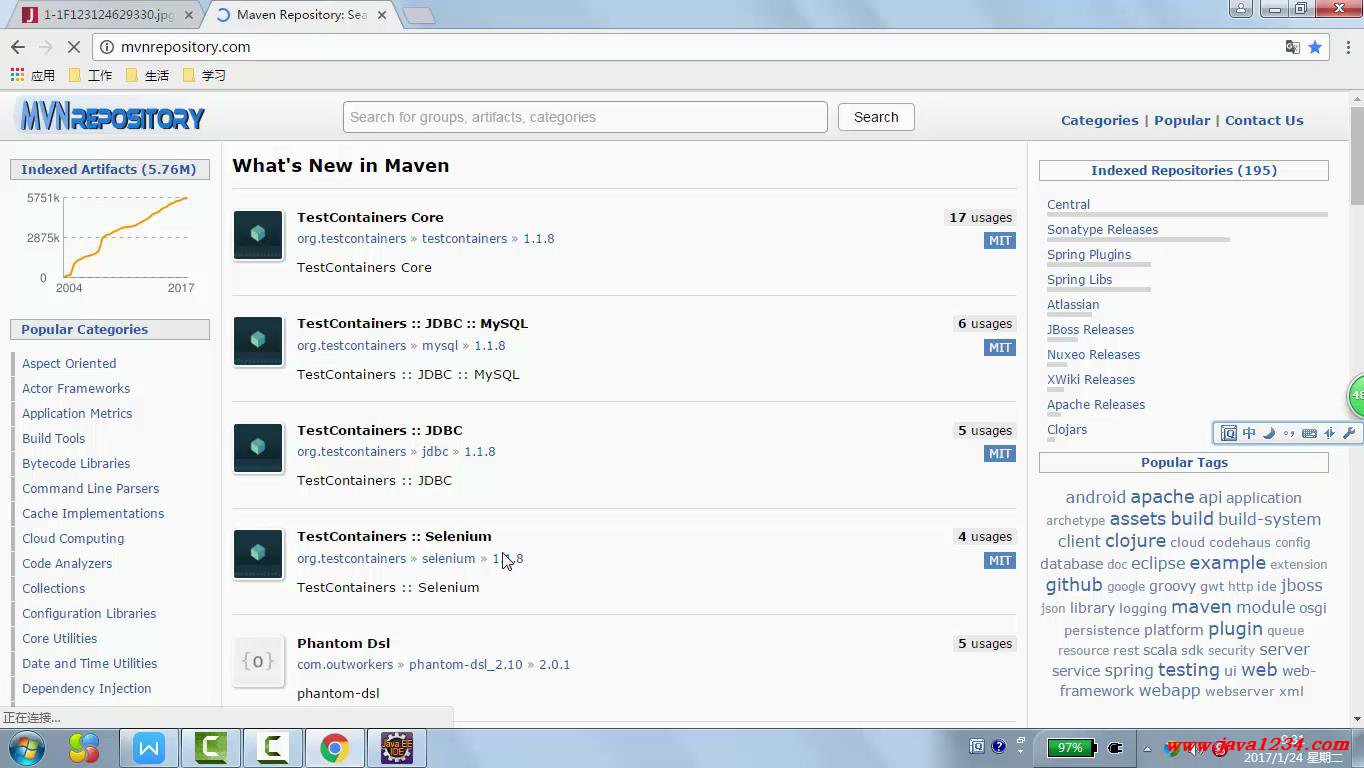
Task: Click the IME soft keyboard icon
Action: pos(1309,433)
